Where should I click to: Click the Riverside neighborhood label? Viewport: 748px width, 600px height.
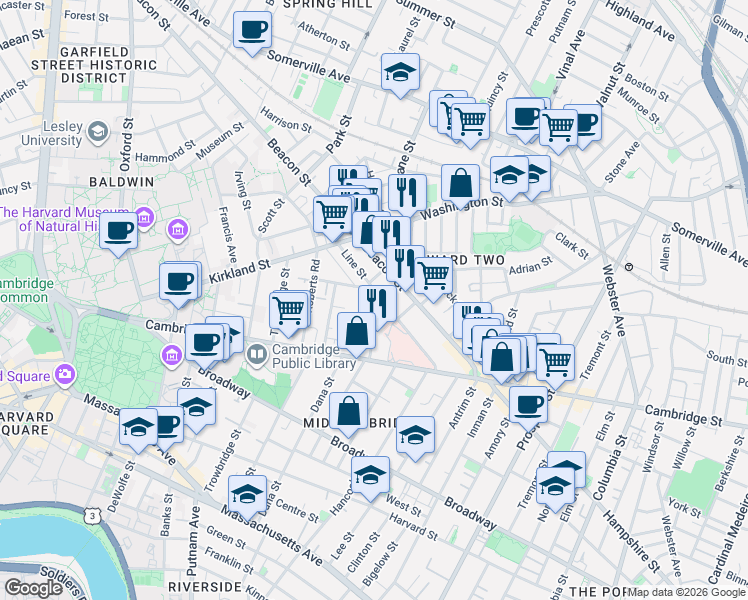click(205, 587)
